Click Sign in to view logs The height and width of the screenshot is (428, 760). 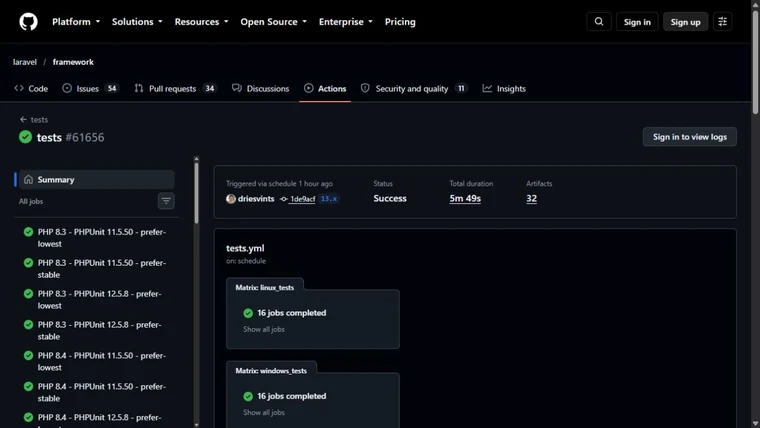tap(690, 137)
